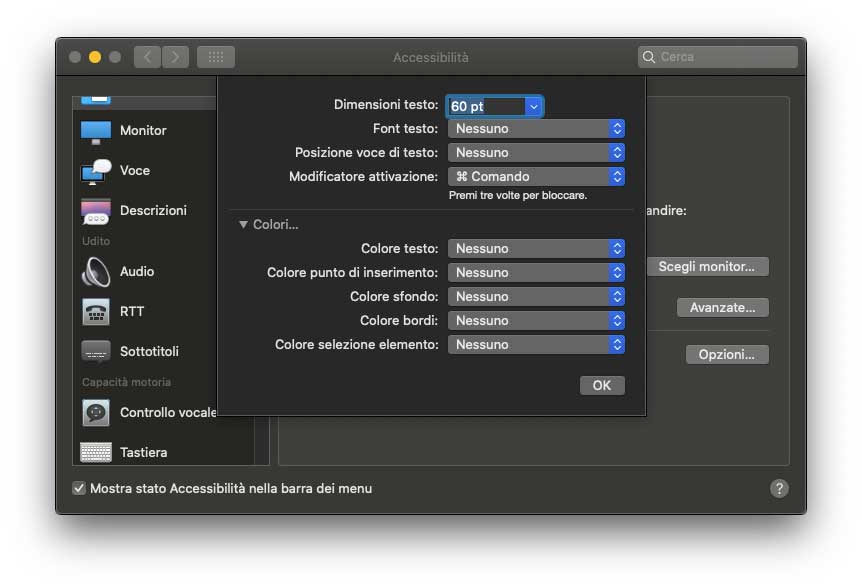Show all preferences grid icon

pyautogui.click(x=216, y=57)
